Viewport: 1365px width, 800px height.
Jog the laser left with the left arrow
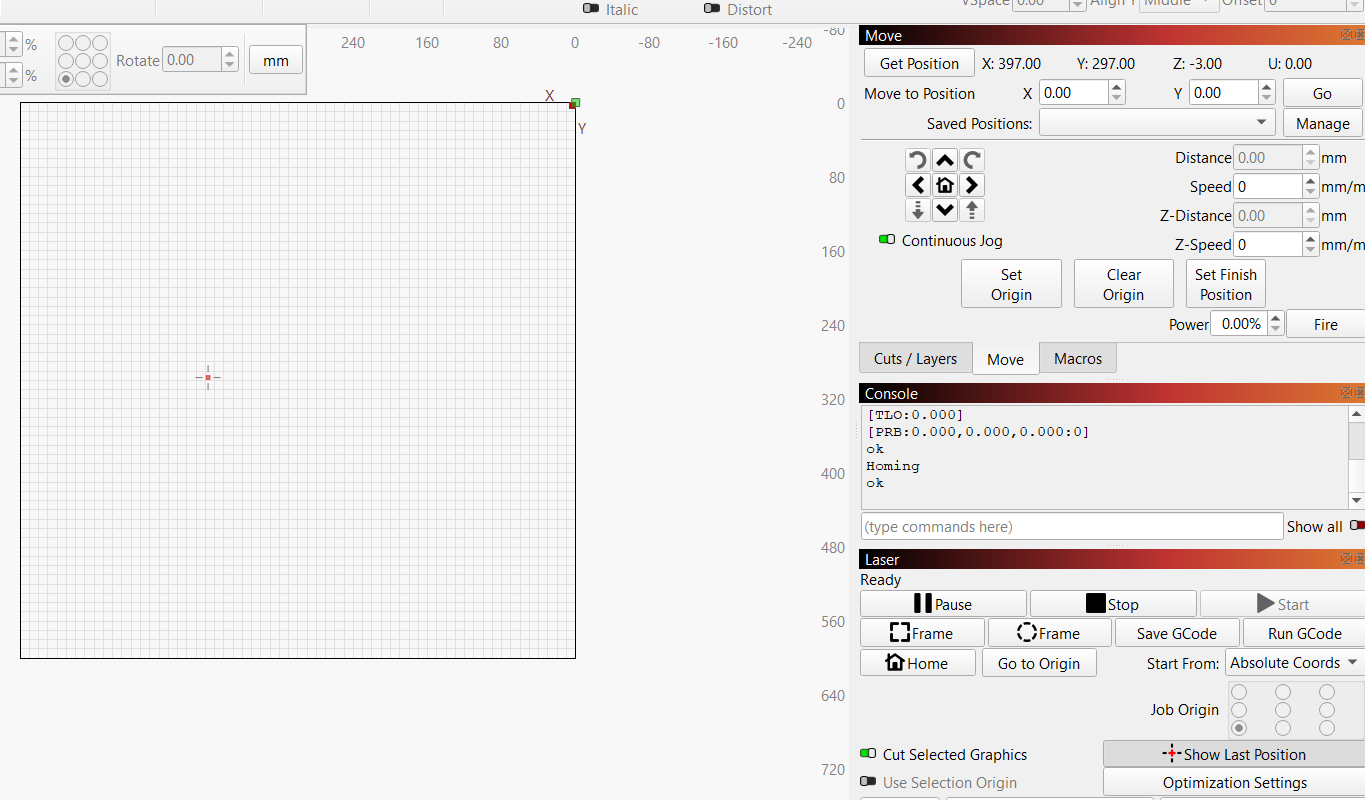(918, 185)
